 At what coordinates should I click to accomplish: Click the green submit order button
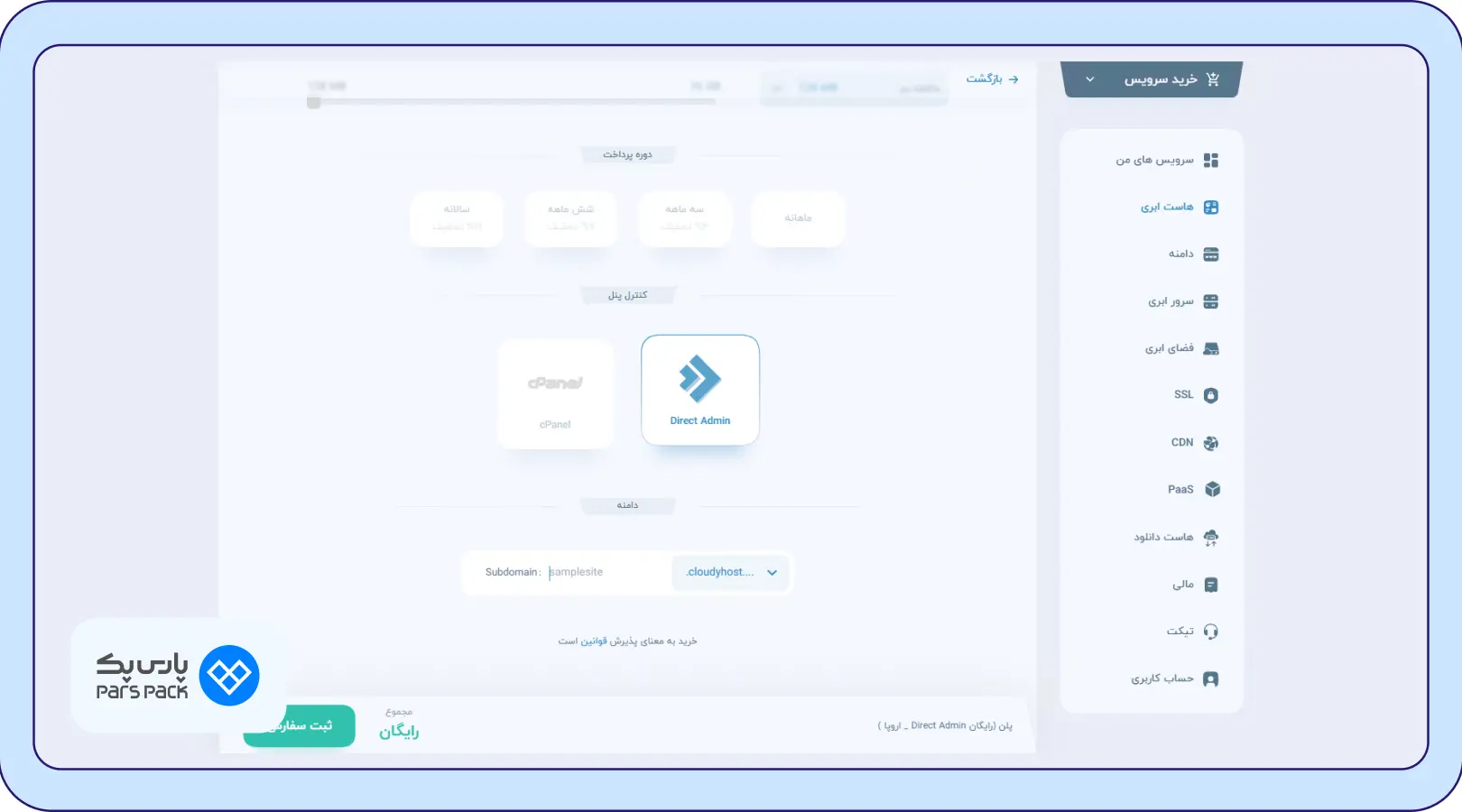tap(300, 725)
